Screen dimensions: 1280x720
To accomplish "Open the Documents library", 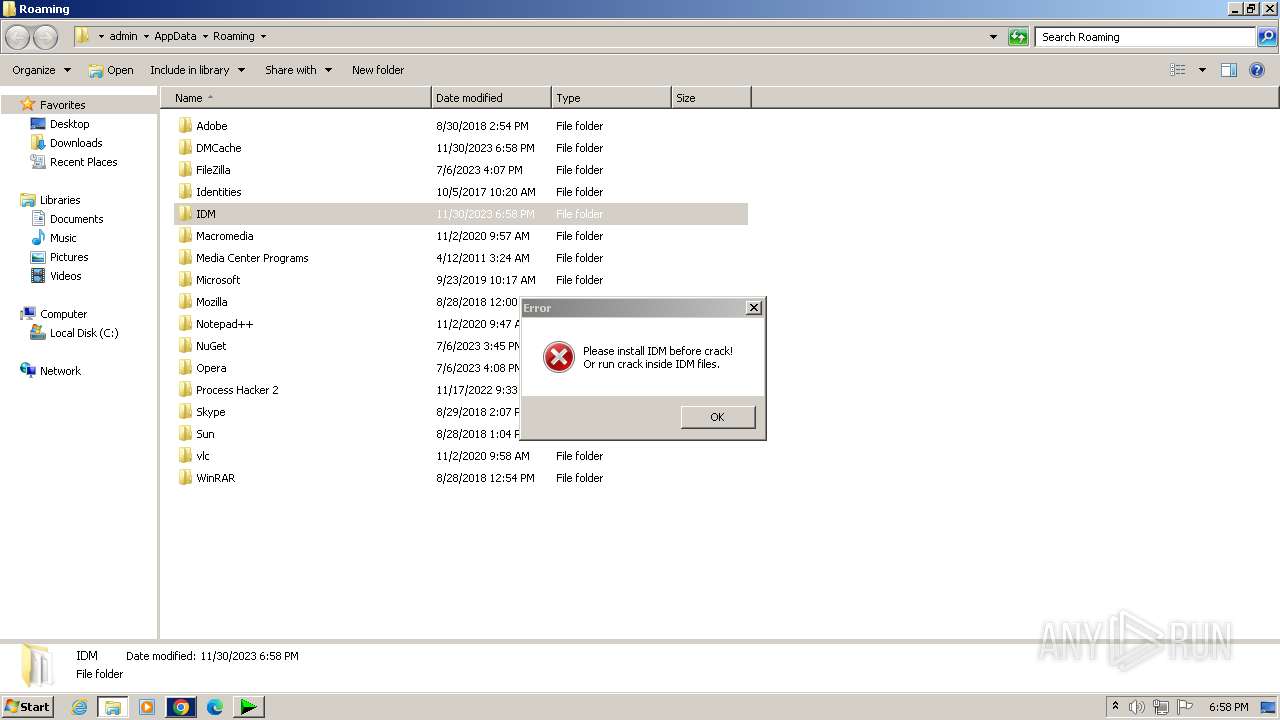I will point(76,219).
